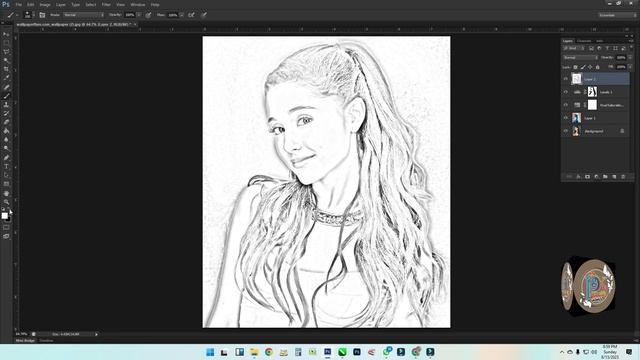The height and width of the screenshot is (360, 640).
Task: Create a new group button
Action: coord(605,177)
